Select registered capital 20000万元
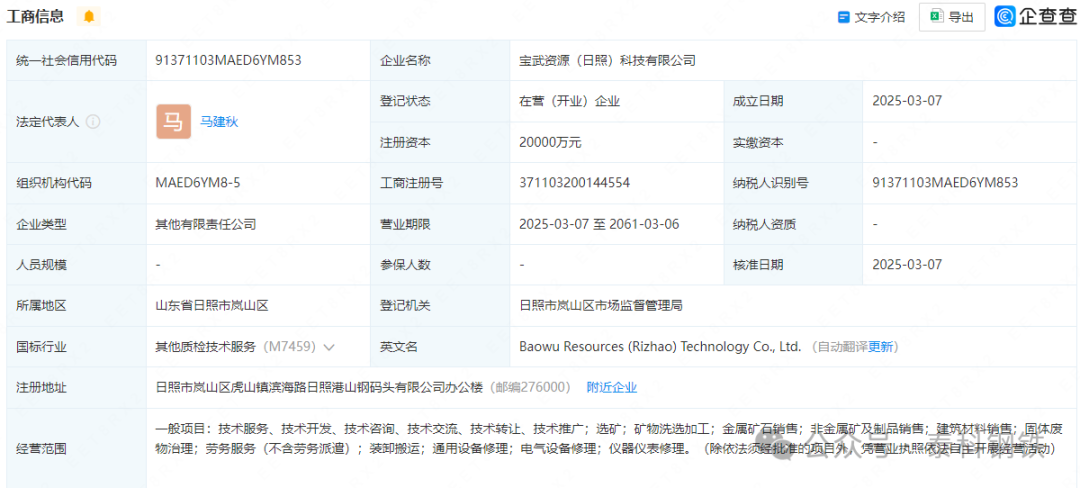Screen dimensions: 1080x488 550,142
